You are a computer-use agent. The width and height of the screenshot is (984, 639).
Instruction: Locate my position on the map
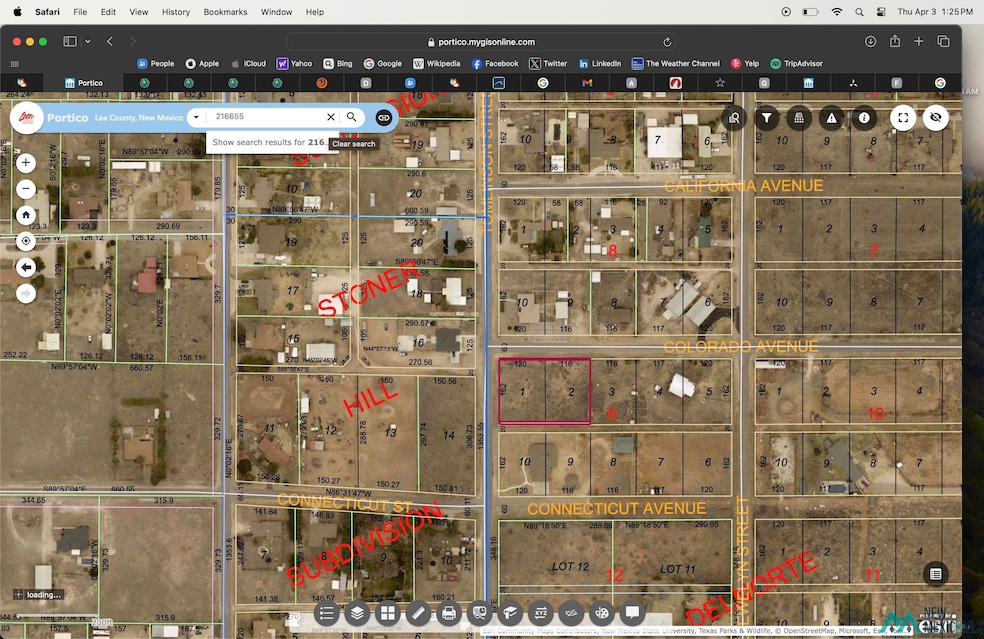click(x=26, y=241)
